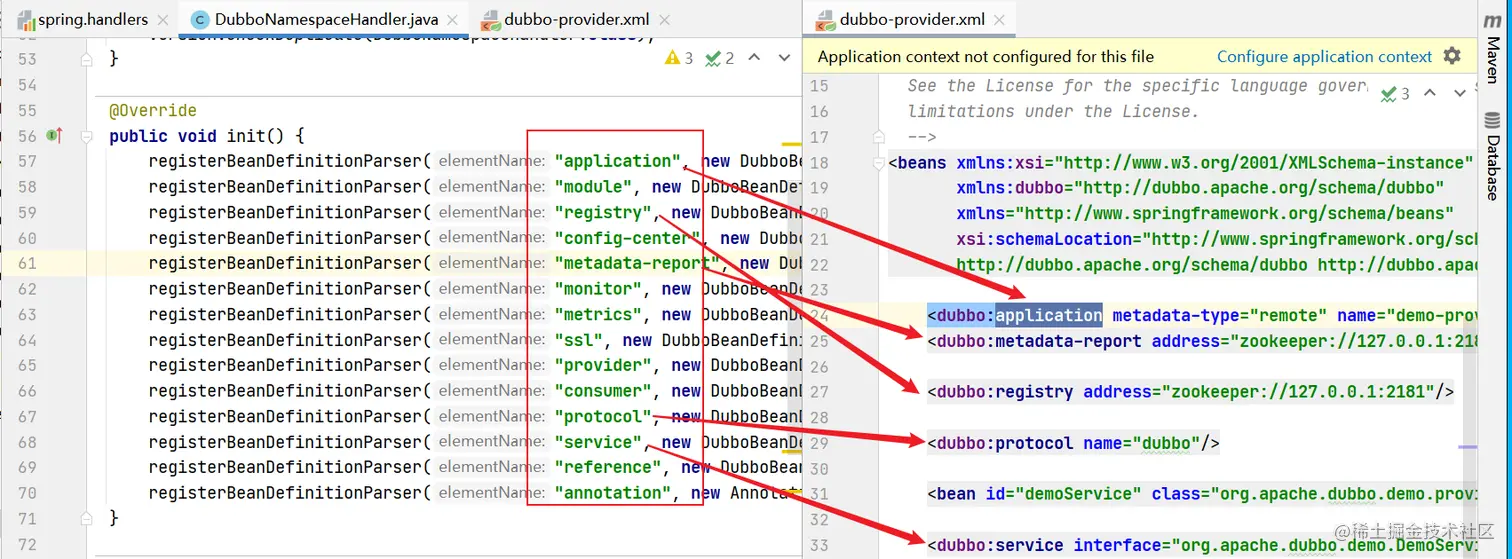Click the "reference" string on line 69
Image resolution: width=1512 pixels, height=559 pixels.
608,467
